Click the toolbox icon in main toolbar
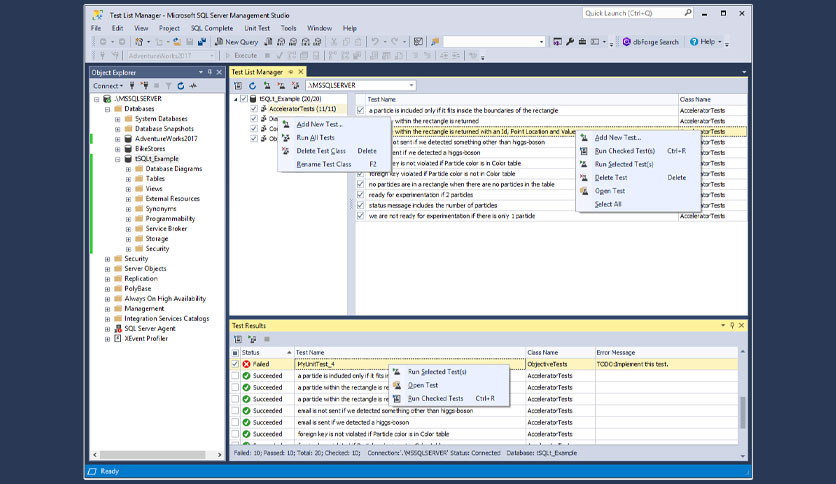The width and height of the screenshot is (836, 484). (x=582, y=42)
